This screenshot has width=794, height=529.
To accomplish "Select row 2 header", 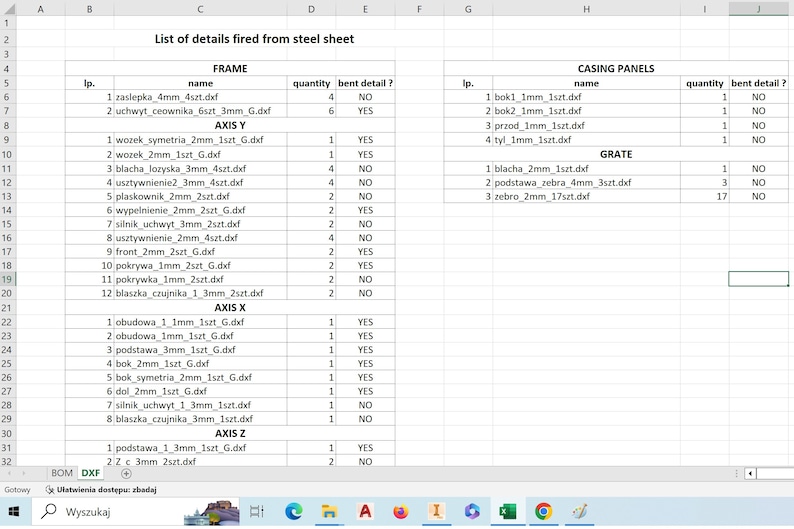I will coord(7,39).
